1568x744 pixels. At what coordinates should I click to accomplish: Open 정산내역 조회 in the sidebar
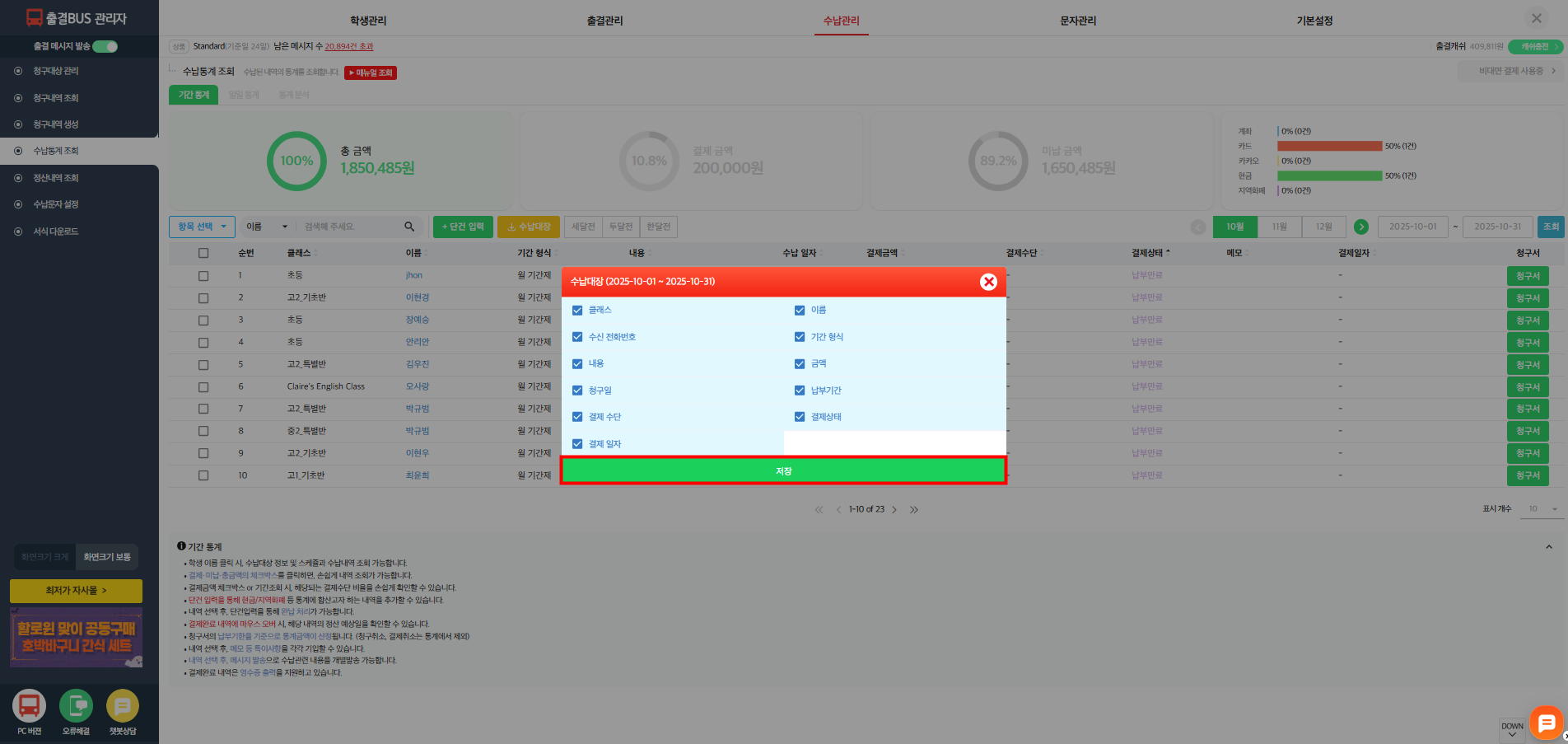tap(56, 178)
